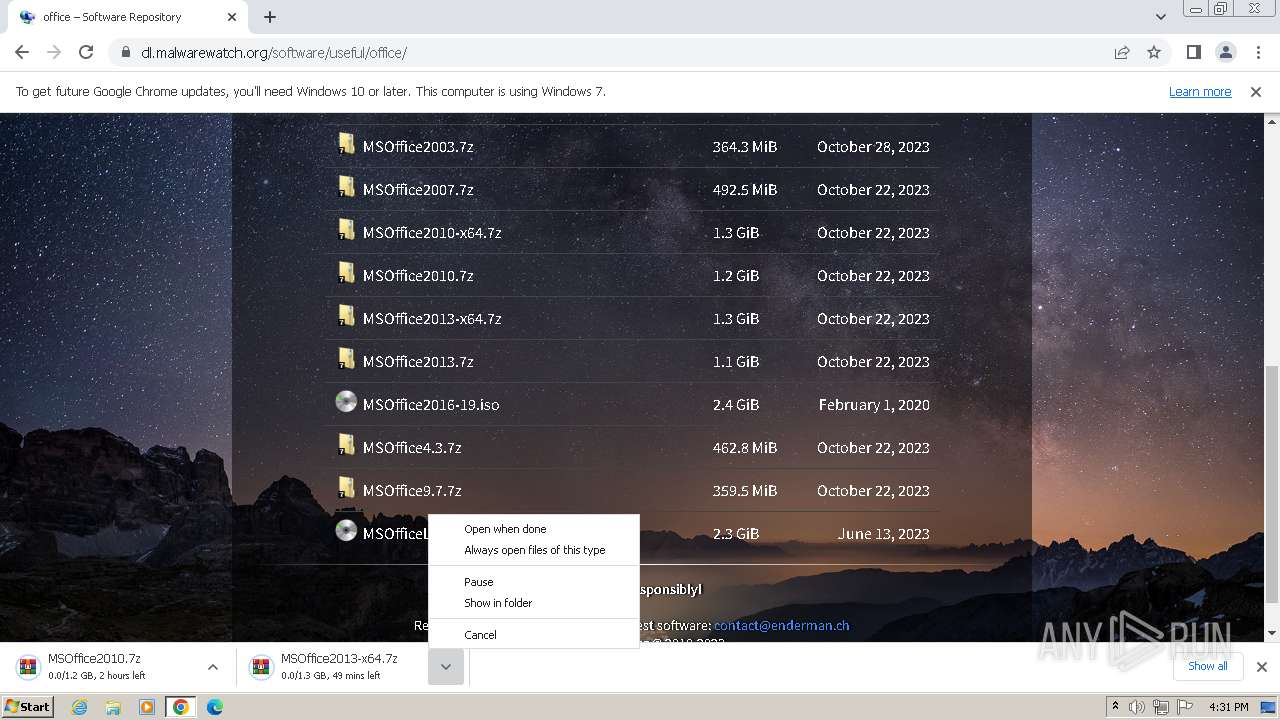Click the 462.8 MiB size value
Screen dimensions: 1280x720
click(x=744, y=447)
